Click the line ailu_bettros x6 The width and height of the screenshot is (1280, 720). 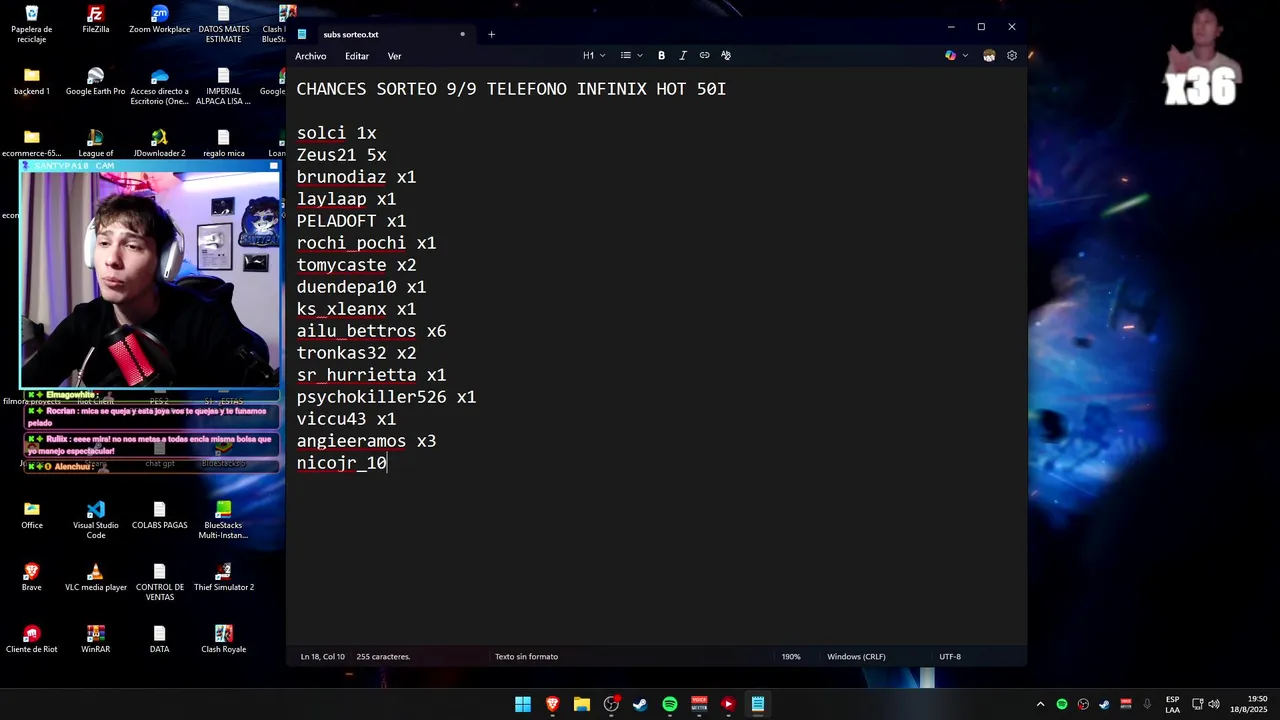tap(371, 331)
